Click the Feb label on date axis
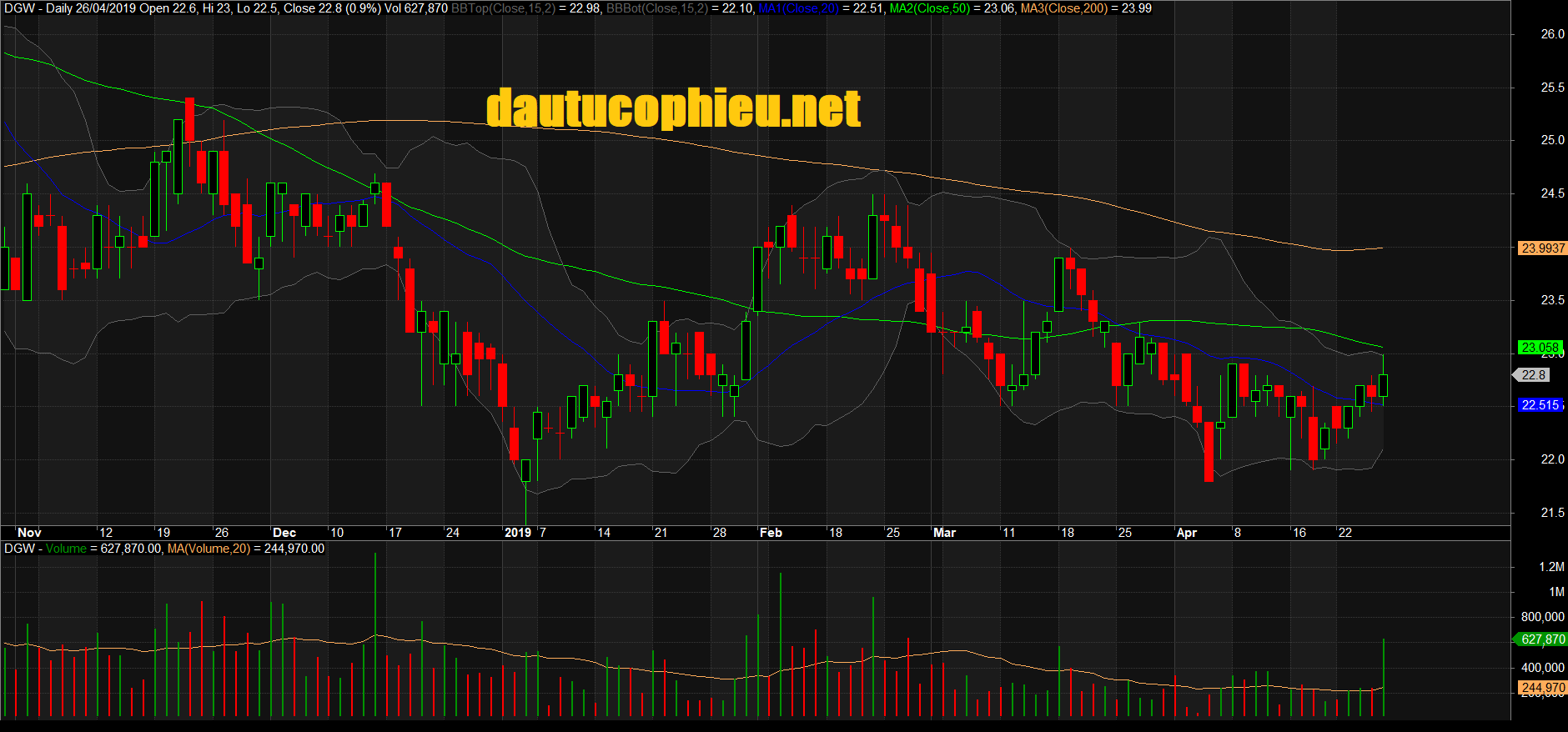This screenshot has width=1568, height=732. [771, 533]
